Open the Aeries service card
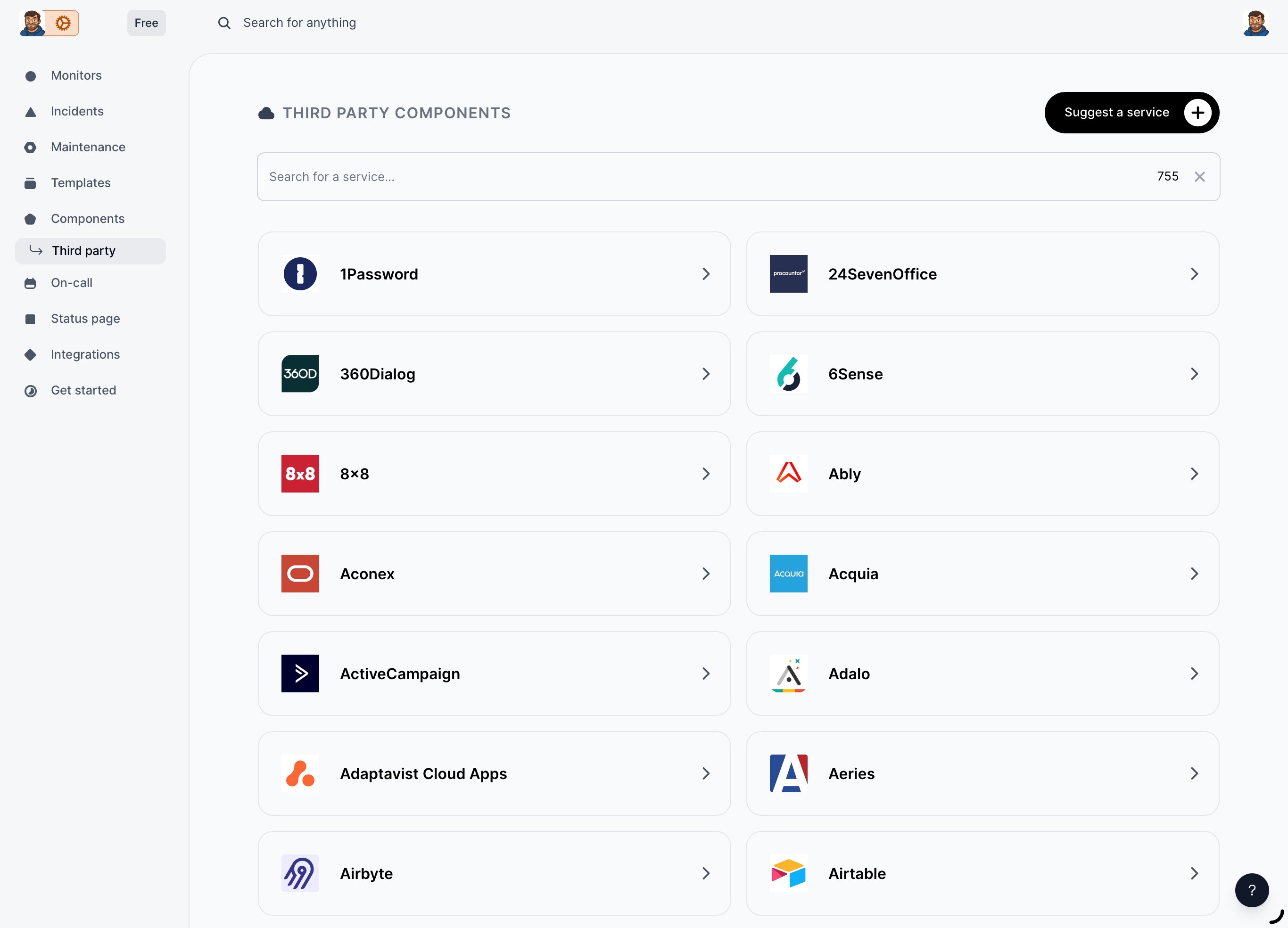The height and width of the screenshot is (928, 1288). click(x=983, y=773)
